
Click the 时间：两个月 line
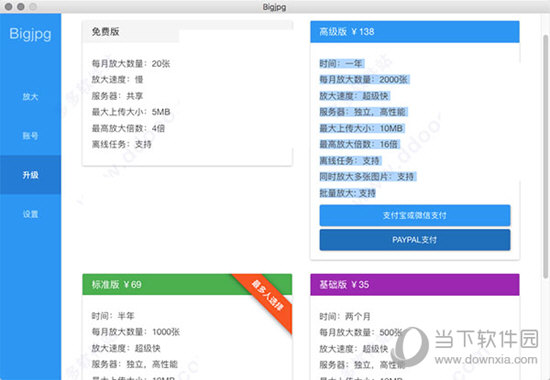tap(345, 316)
